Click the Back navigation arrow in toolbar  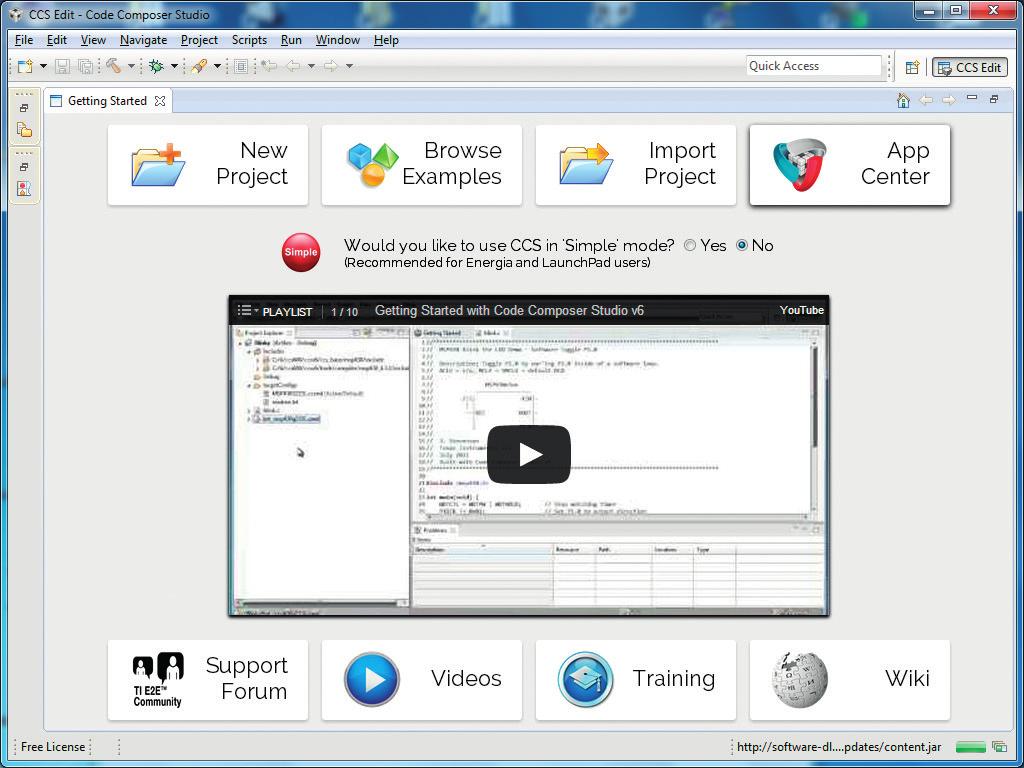[x=293, y=66]
